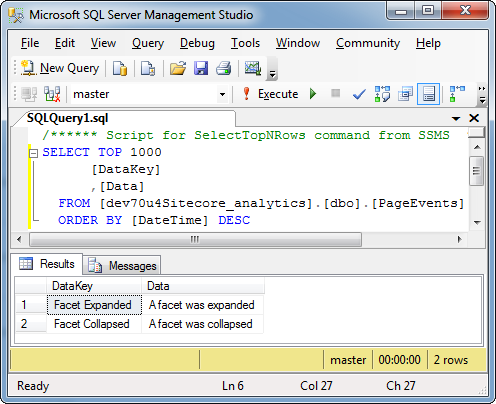496x404 pixels.
Task: Open the master database dropdown
Action: 222,94
